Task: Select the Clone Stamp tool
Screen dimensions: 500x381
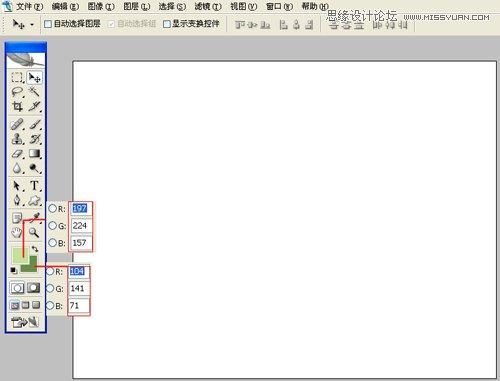Action: [17, 139]
